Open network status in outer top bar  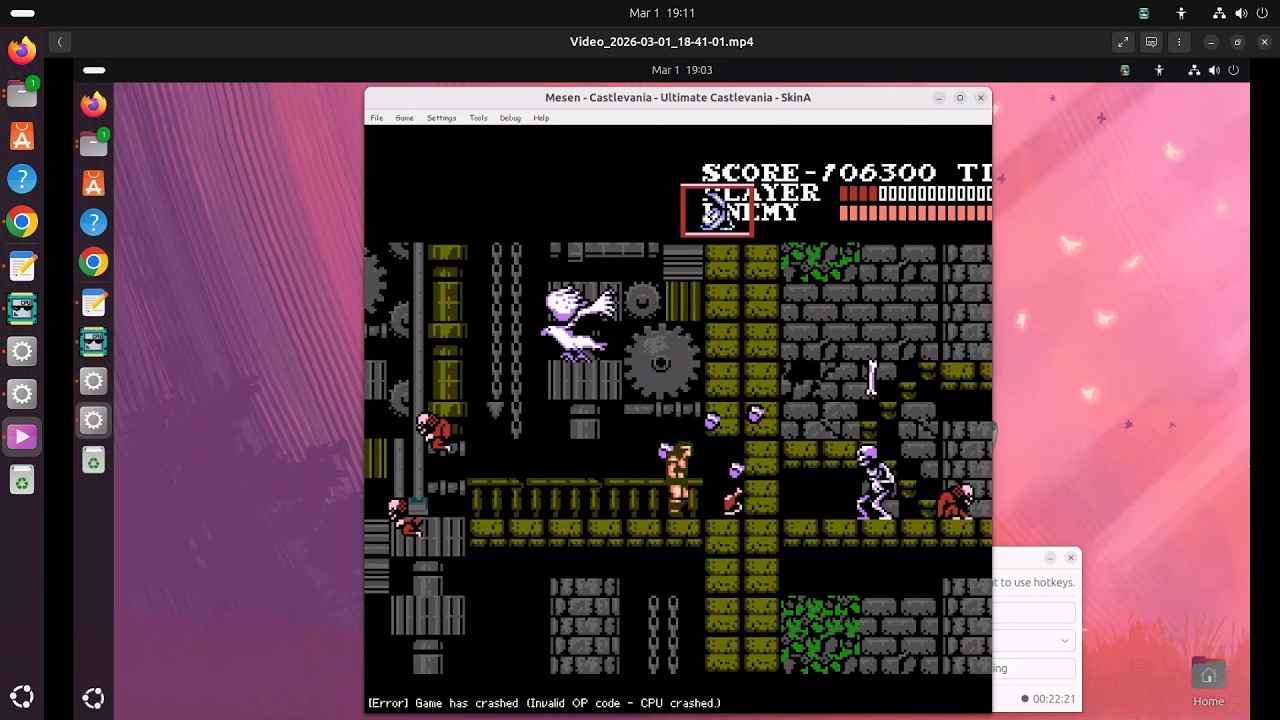(x=1219, y=13)
